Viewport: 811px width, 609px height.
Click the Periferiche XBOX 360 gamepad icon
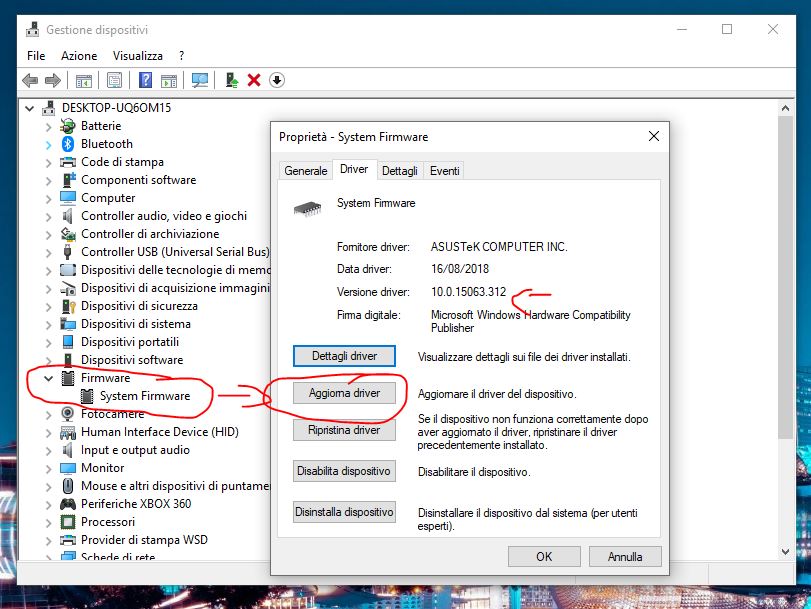pyautogui.click(x=68, y=503)
